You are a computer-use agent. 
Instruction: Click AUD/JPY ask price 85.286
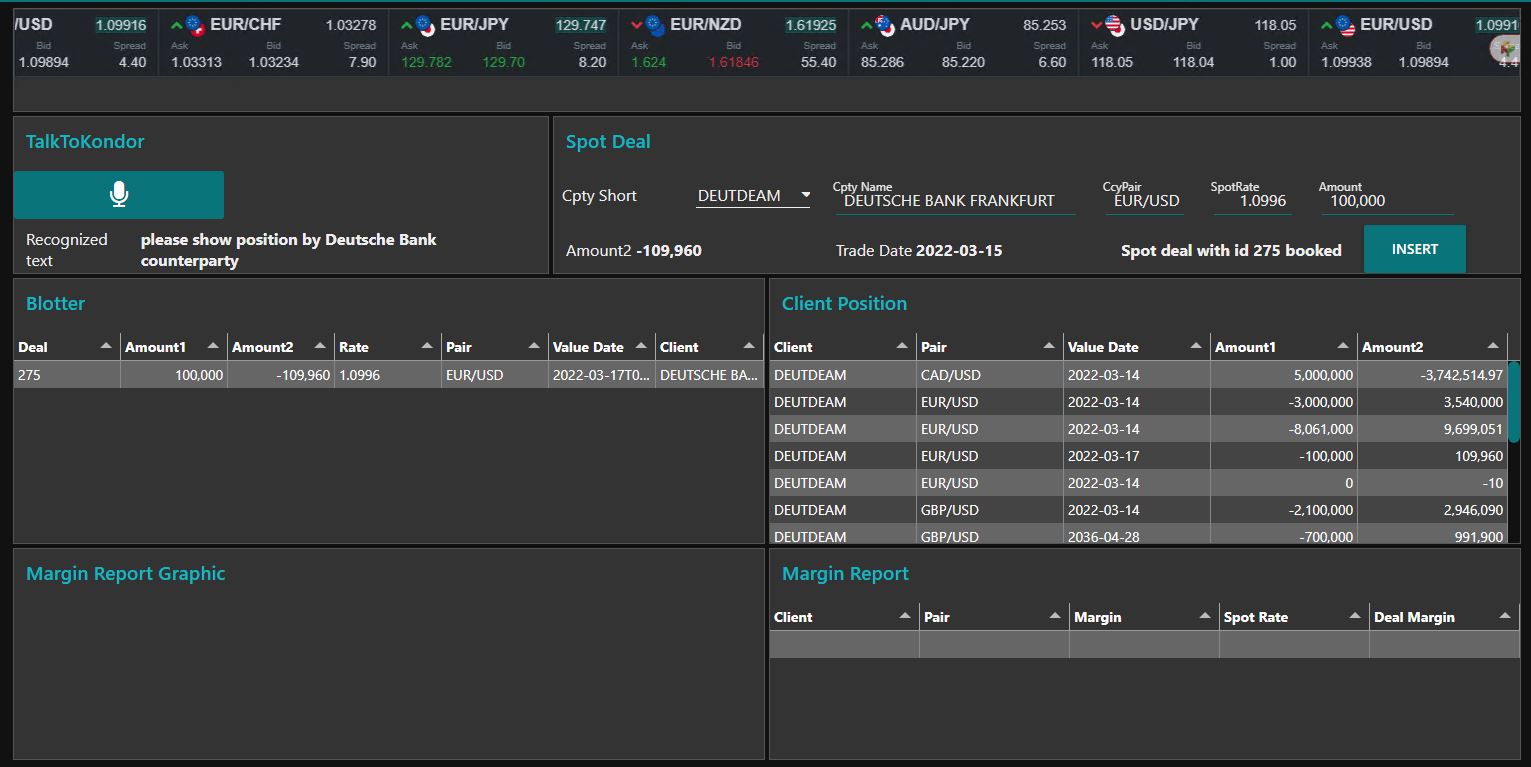[x=882, y=62]
